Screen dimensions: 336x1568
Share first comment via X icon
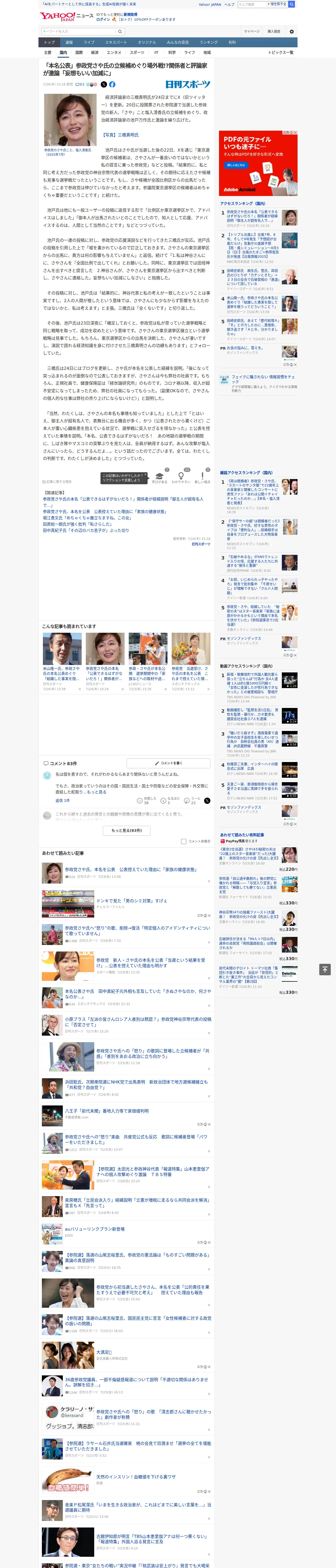[x=207, y=800]
